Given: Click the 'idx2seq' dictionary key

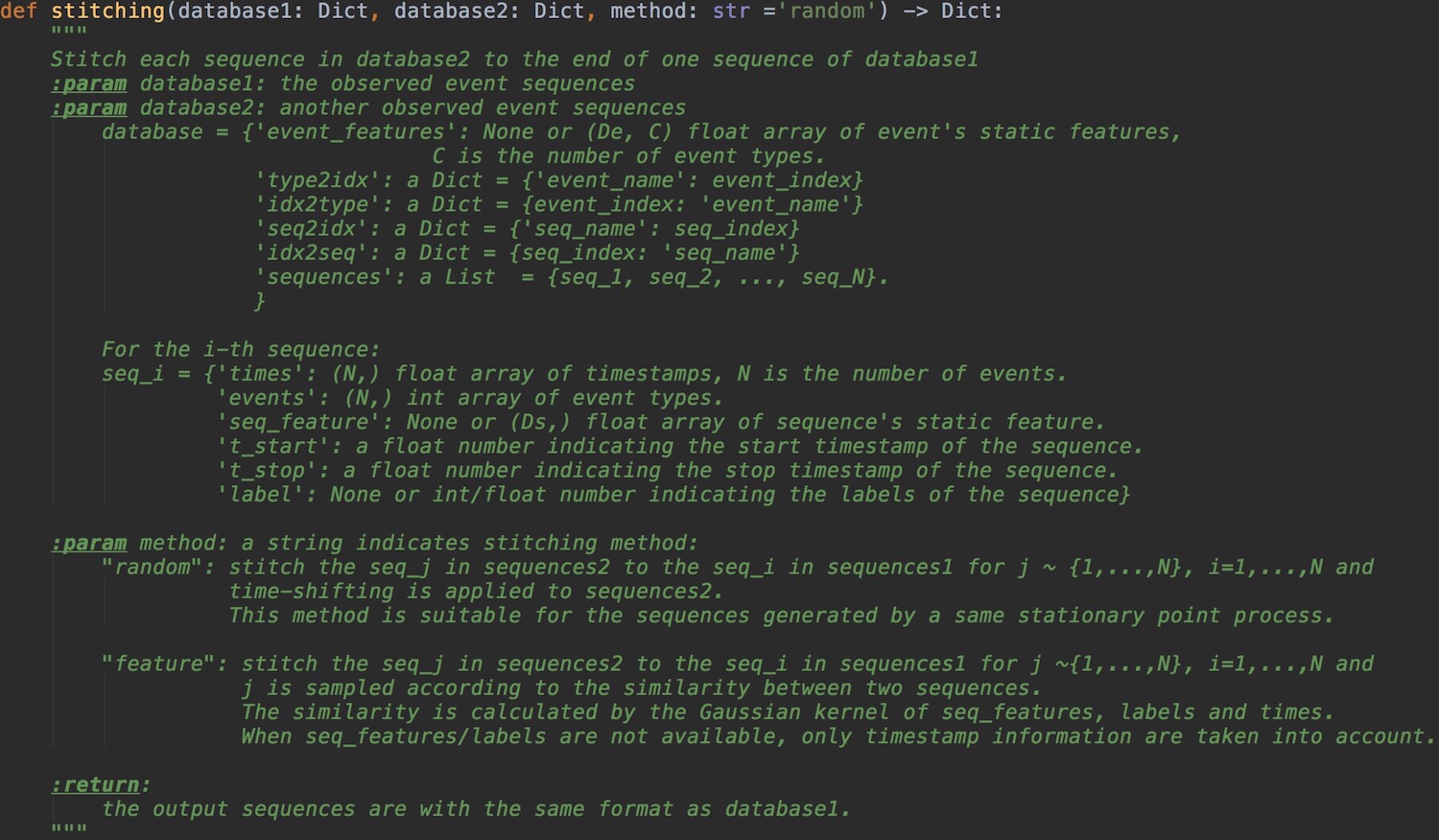Looking at the screenshot, I should [x=318, y=253].
